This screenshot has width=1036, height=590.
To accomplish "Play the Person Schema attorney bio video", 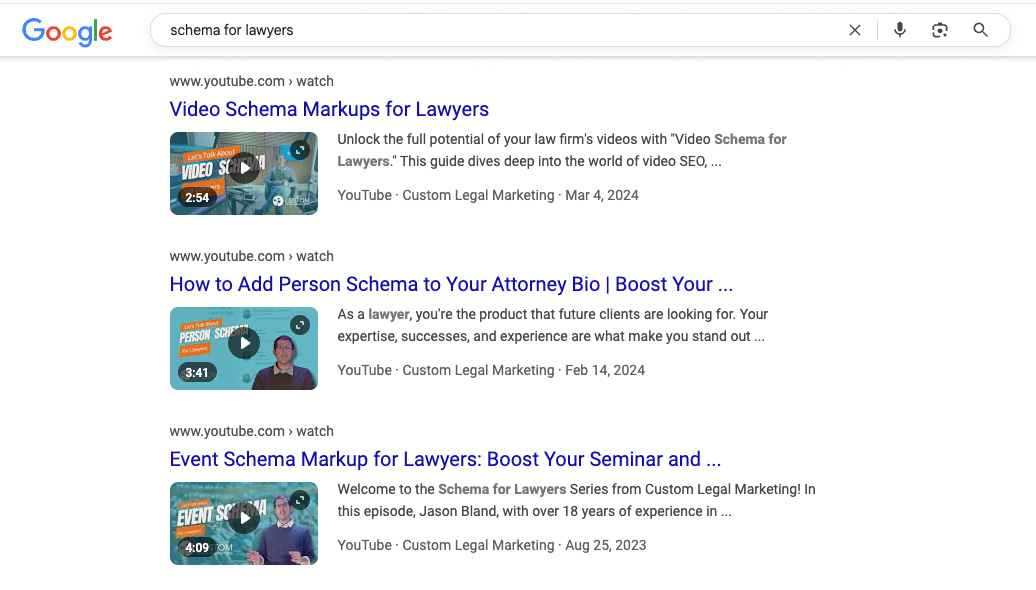I will point(243,343).
